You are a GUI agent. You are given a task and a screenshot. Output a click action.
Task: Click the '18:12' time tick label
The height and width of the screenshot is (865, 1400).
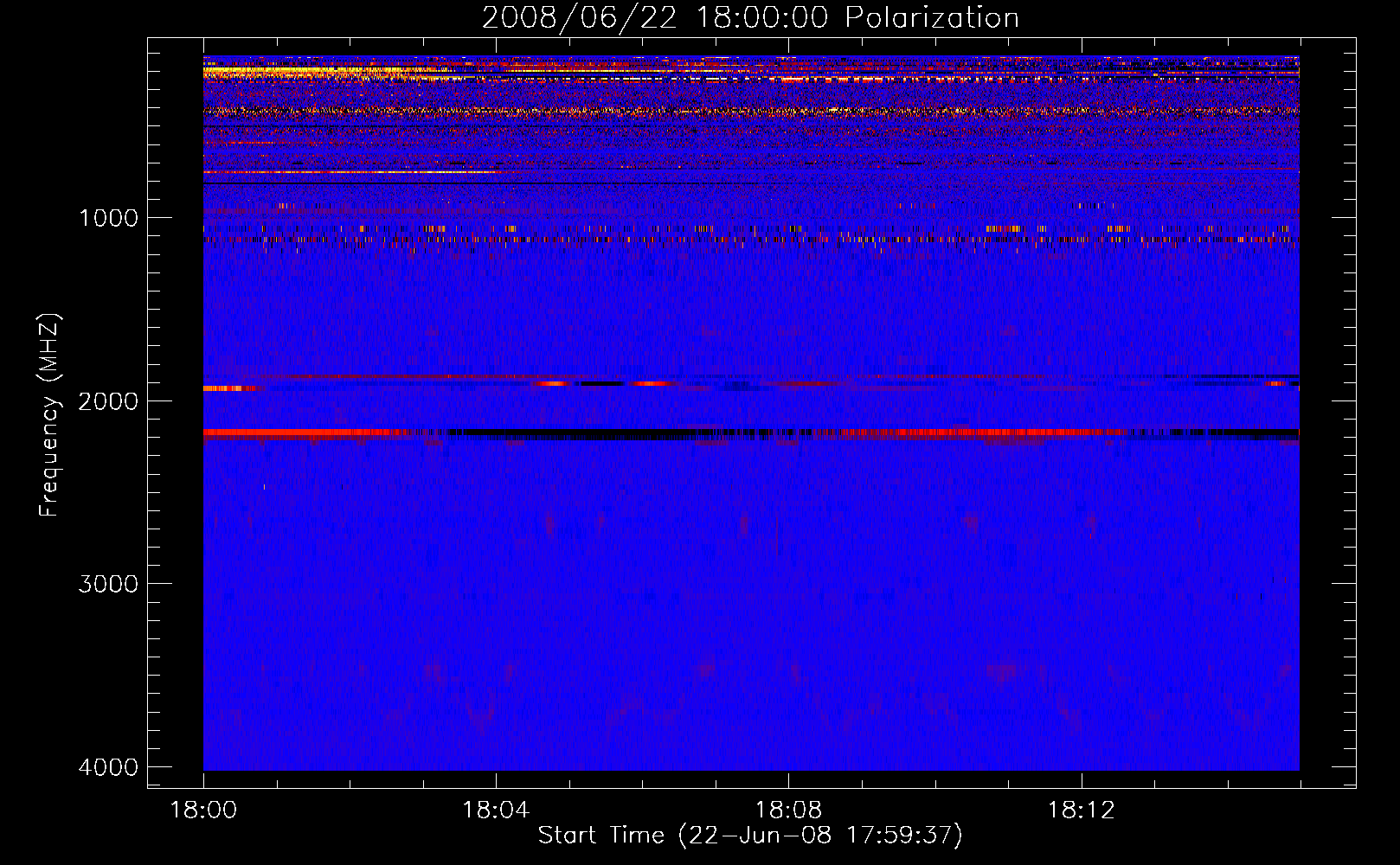pyautogui.click(x=1081, y=811)
